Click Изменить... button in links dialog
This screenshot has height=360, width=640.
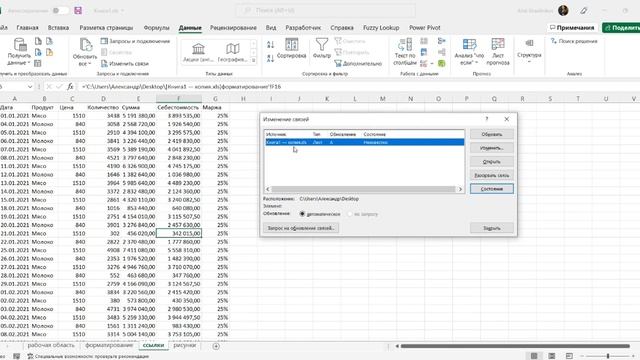click(491, 148)
